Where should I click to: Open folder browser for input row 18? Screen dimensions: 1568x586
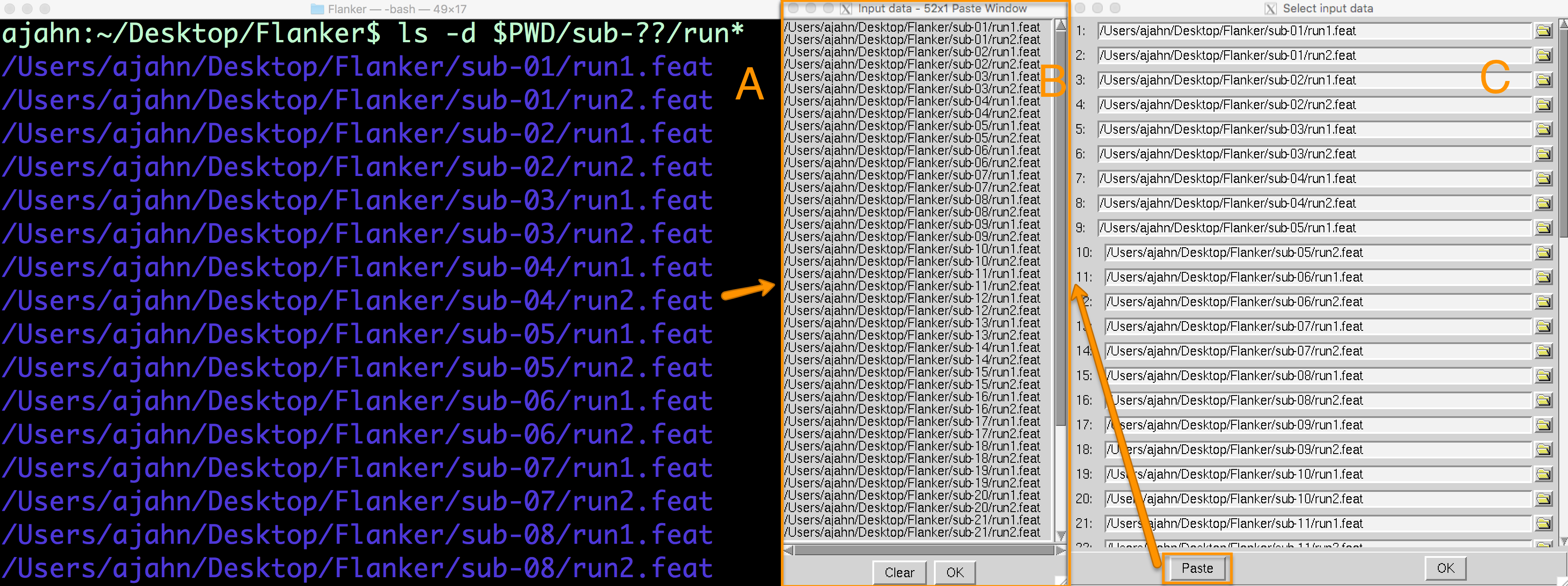[1544, 450]
